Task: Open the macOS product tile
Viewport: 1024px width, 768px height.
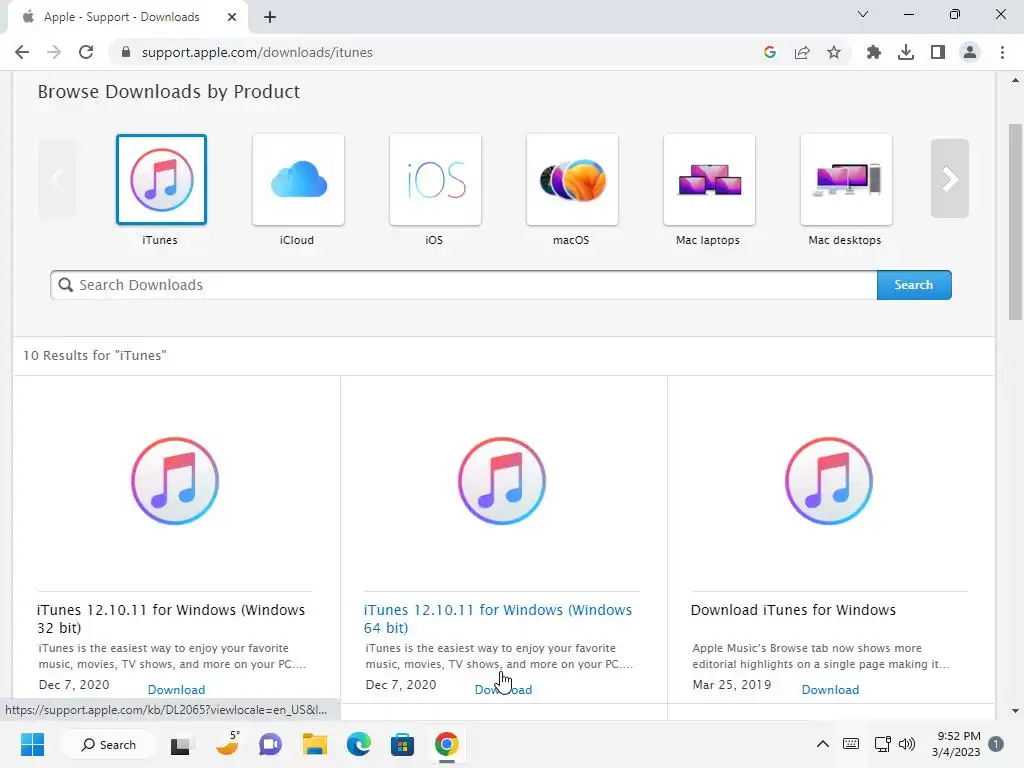Action: (572, 180)
